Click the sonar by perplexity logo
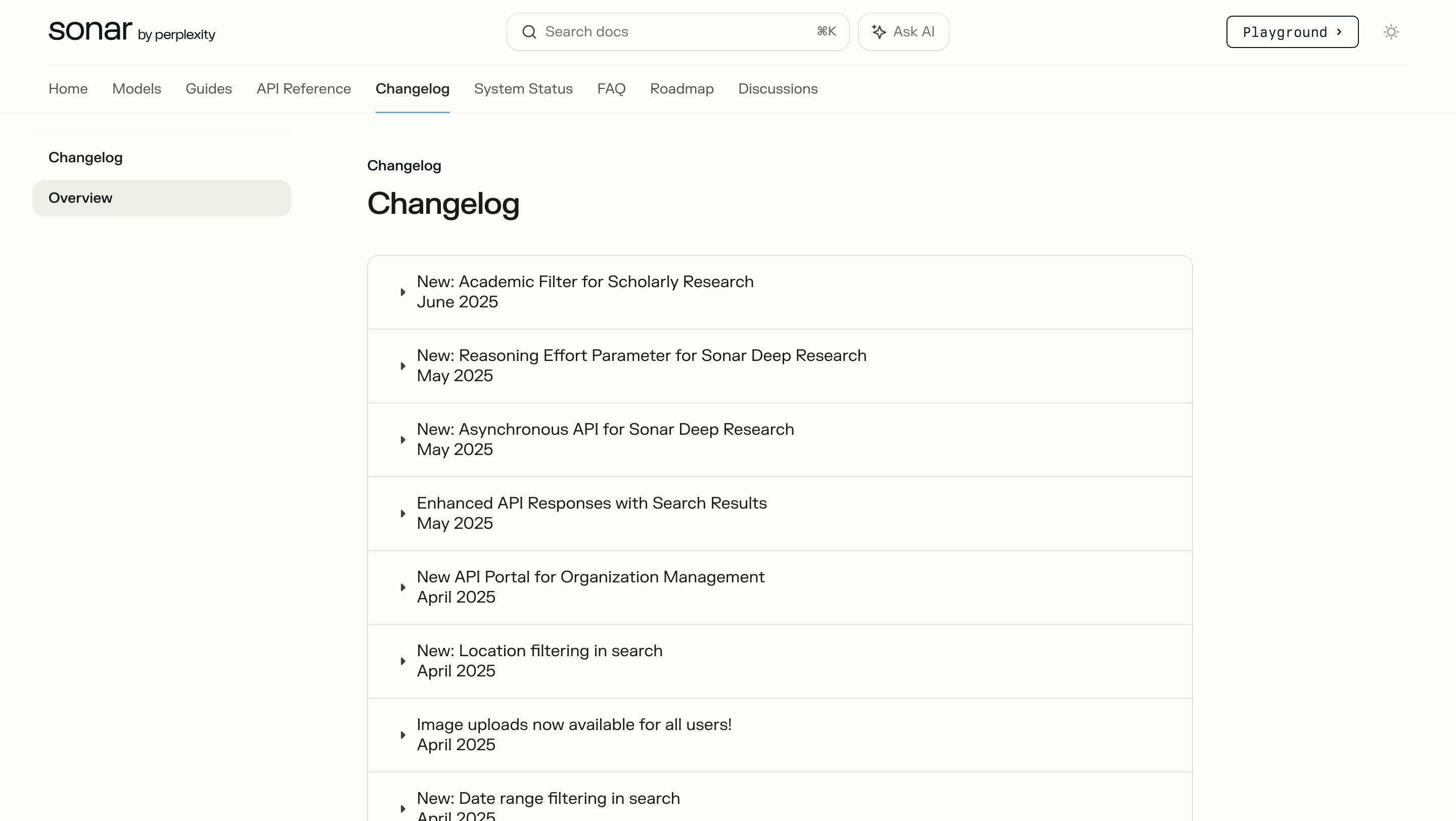Image resolution: width=1456 pixels, height=821 pixels. (x=131, y=31)
